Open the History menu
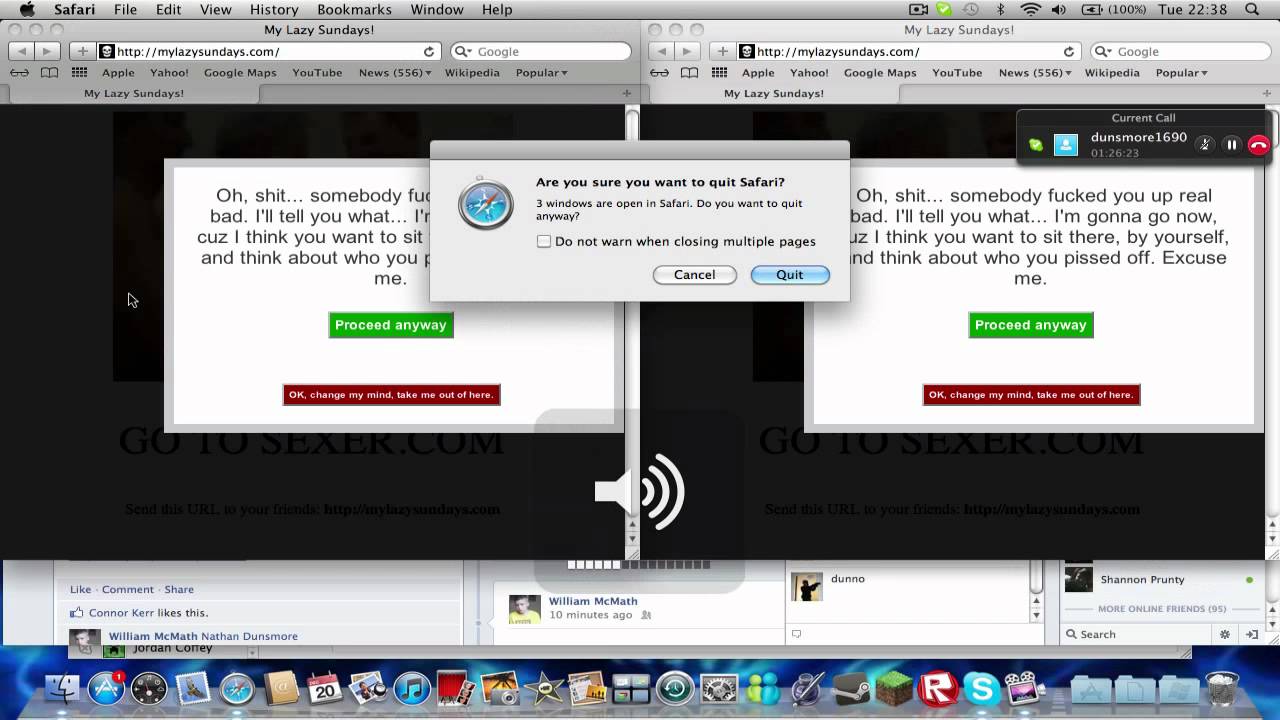This screenshot has height=720, width=1280. tap(274, 9)
